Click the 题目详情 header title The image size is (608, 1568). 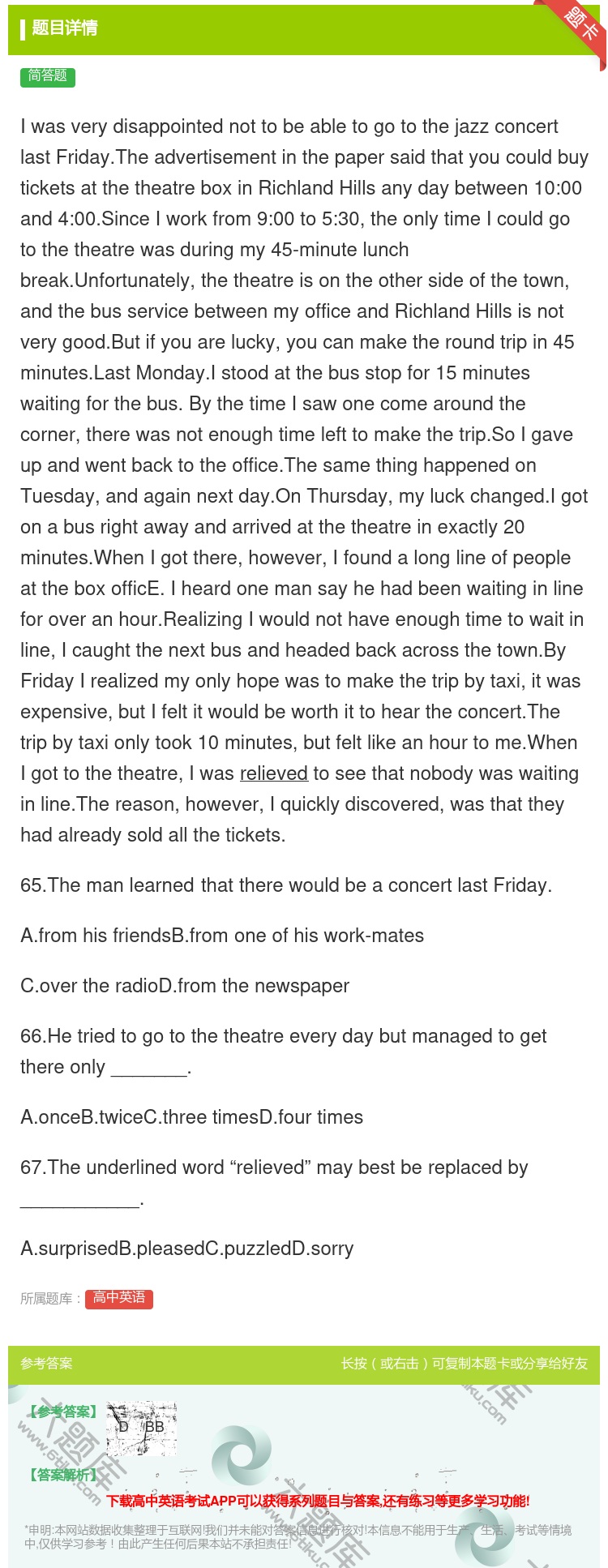64,28
